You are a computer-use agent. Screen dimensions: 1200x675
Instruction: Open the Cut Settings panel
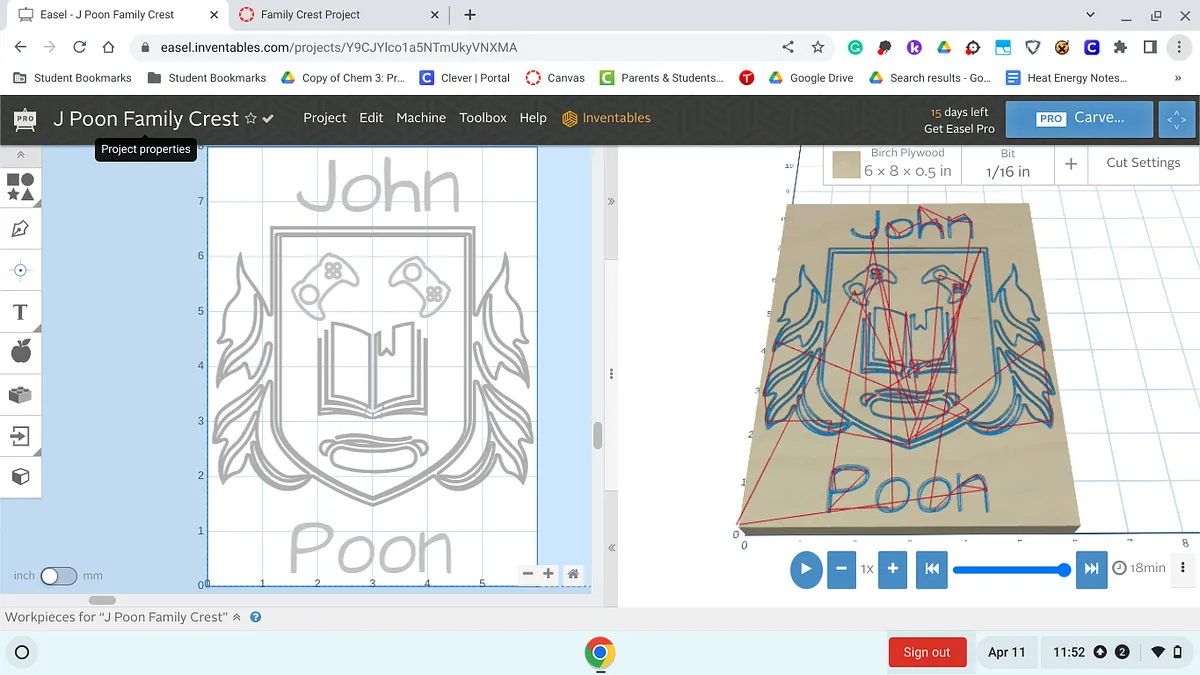pyautogui.click(x=1142, y=163)
